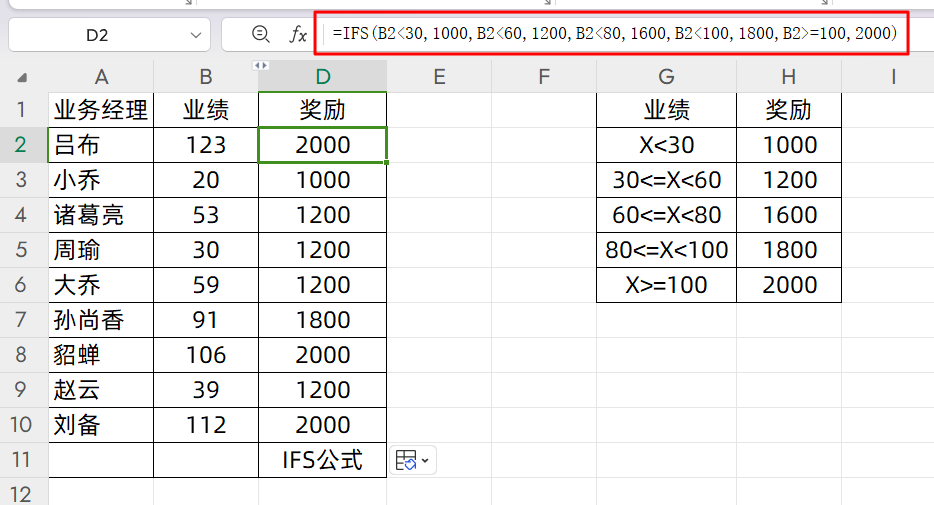Click the 奖励 header cell in column D
934x505 pixels.
[322, 110]
